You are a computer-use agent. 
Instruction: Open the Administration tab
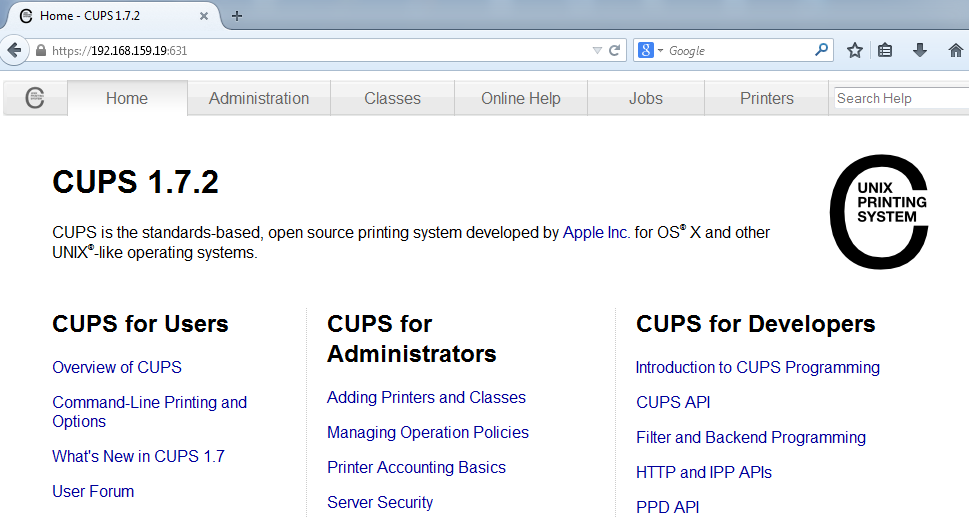click(x=259, y=98)
